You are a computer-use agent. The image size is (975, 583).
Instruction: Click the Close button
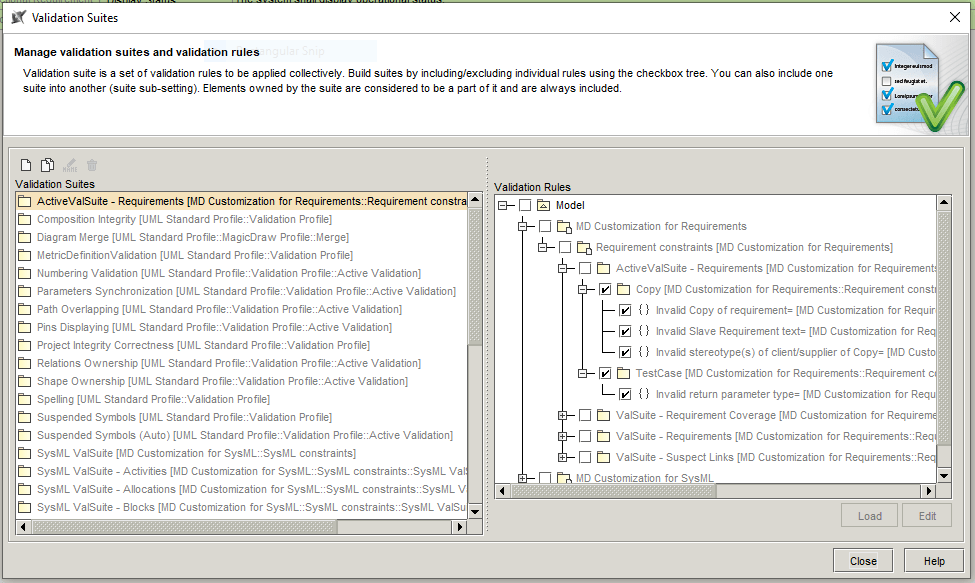coord(863,561)
